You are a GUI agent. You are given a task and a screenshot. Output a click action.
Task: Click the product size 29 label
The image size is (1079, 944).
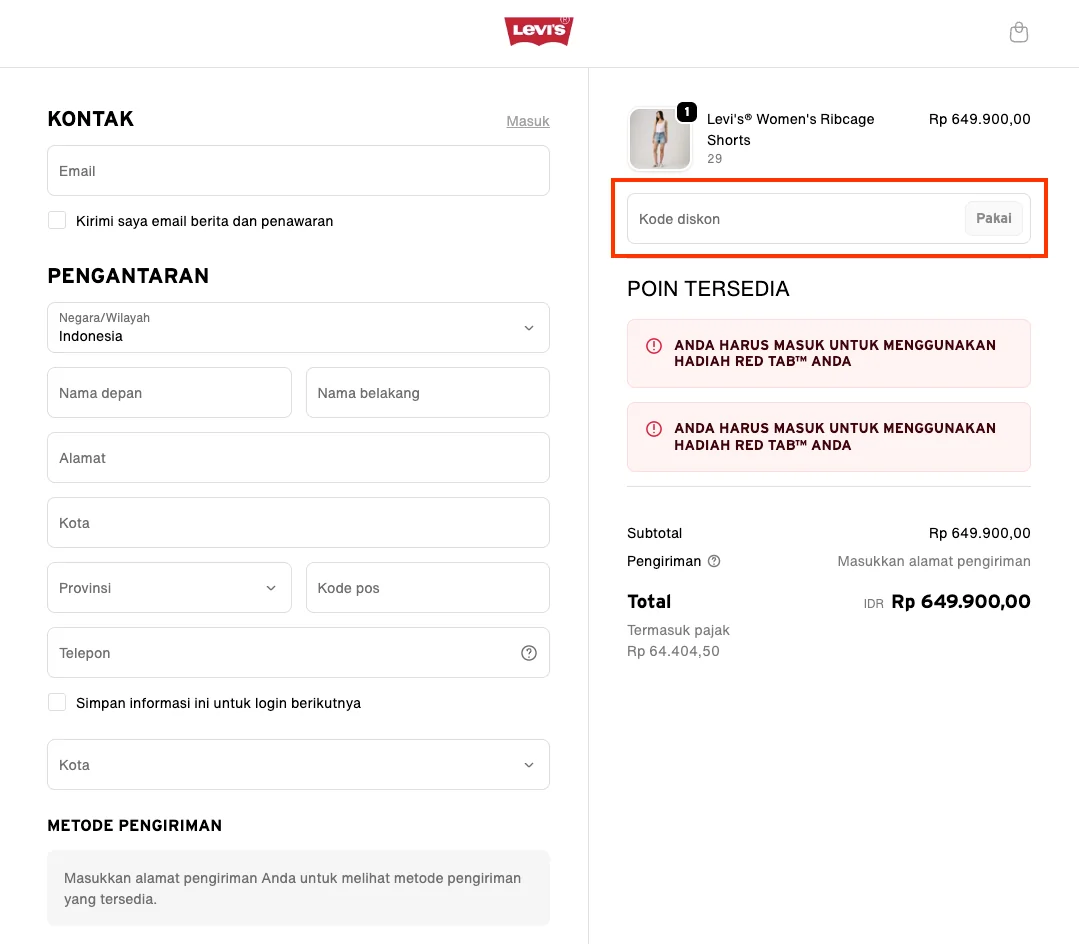[714, 159]
